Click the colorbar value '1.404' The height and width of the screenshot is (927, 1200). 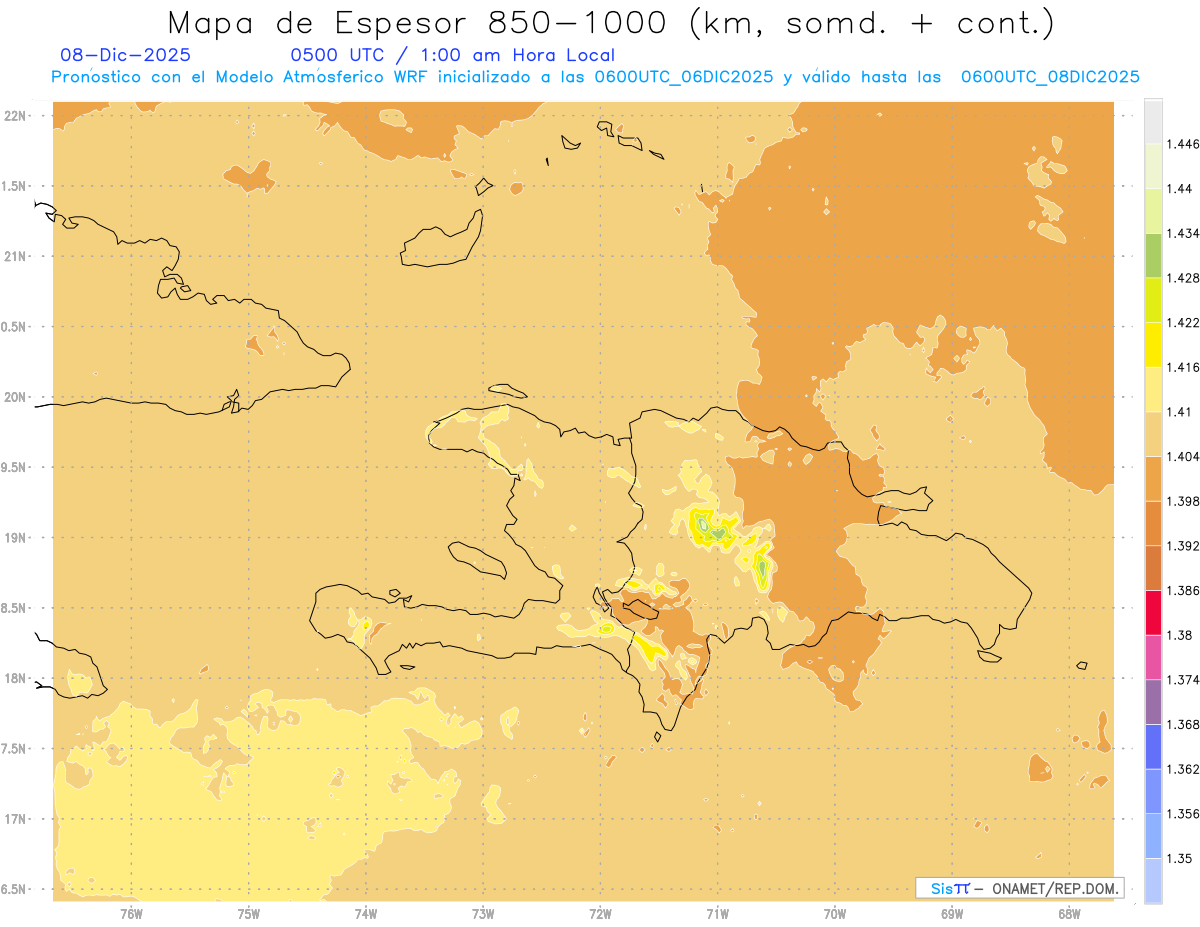tap(1183, 456)
